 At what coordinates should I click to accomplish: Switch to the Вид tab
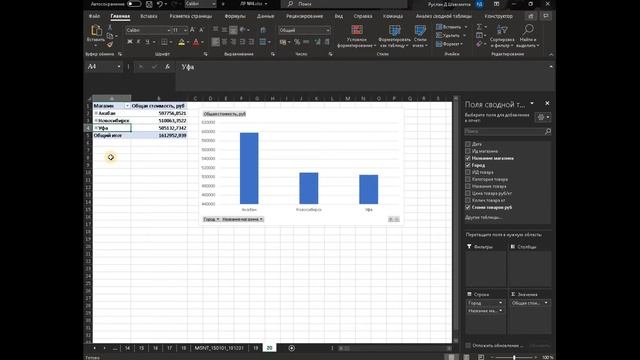tap(339, 16)
